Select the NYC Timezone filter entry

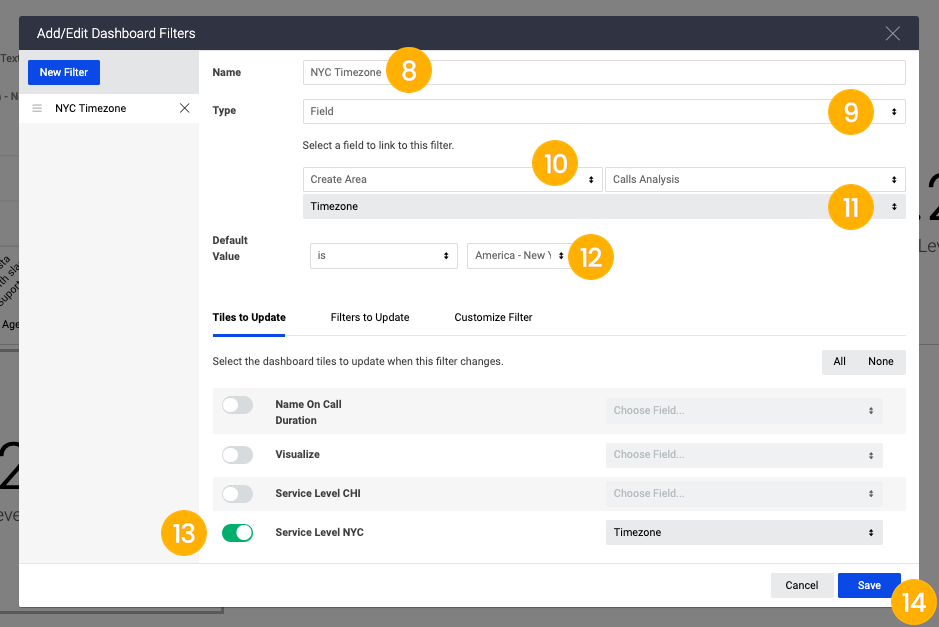pos(109,108)
